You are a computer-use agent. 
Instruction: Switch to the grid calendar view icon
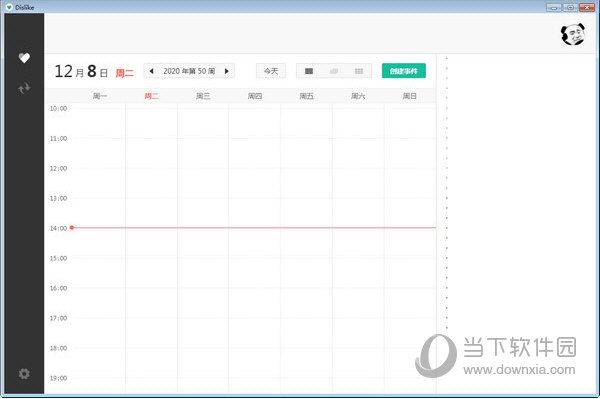[x=359, y=71]
